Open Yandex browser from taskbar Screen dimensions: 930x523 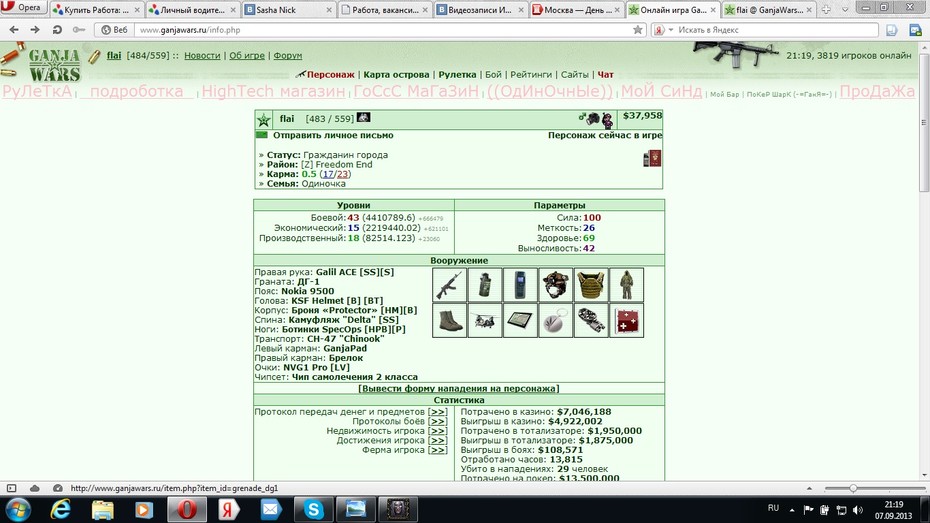point(228,509)
